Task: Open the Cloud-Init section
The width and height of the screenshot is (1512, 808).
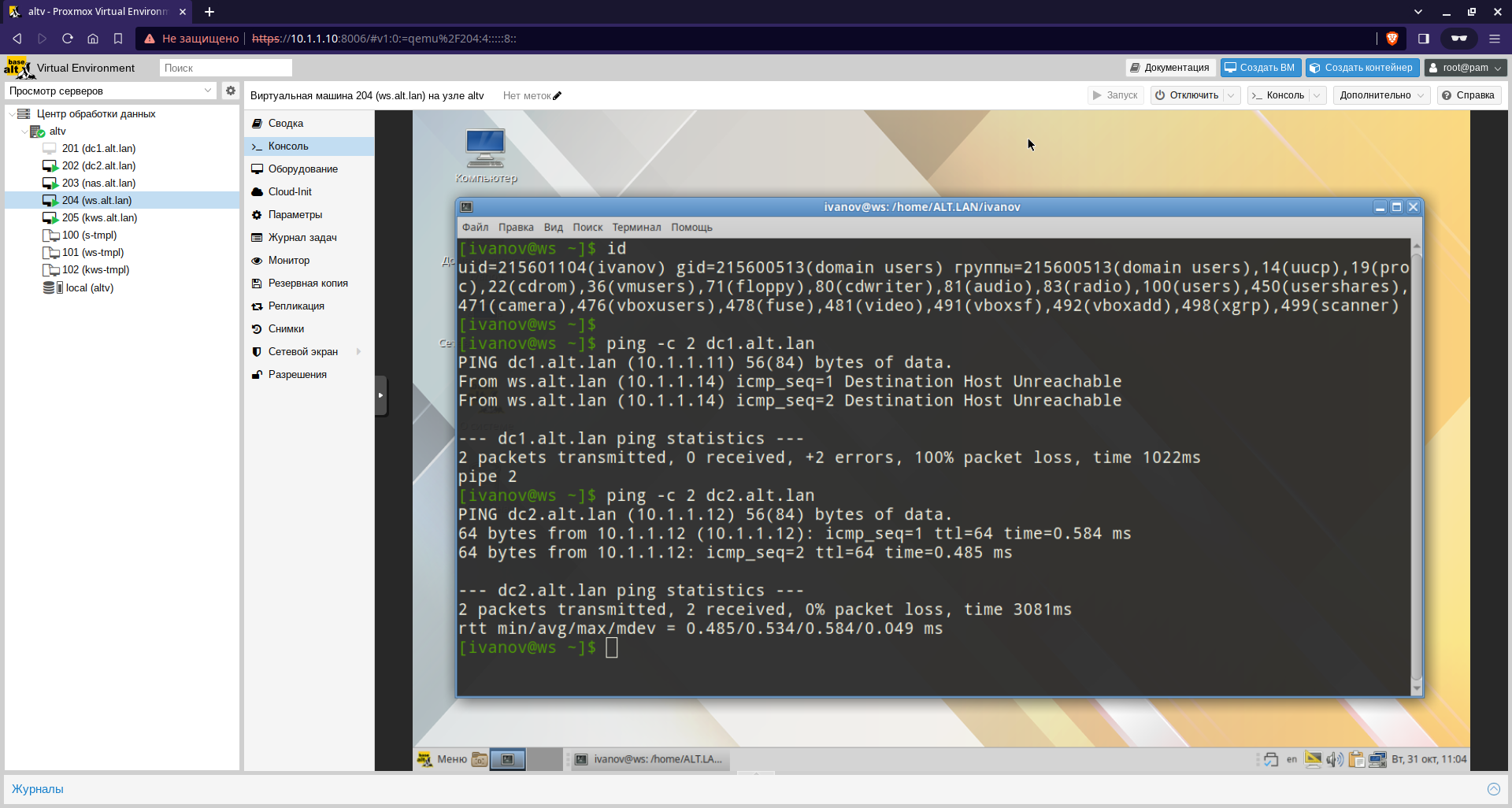Action: 309,192
